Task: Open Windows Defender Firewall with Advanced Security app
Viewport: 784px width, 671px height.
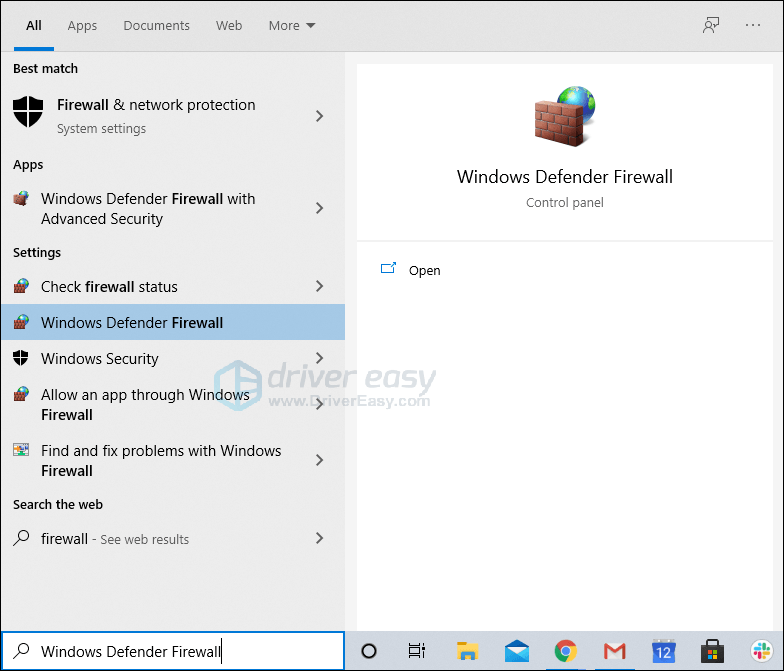Action: pyautogui.click(x=173, y=208)
